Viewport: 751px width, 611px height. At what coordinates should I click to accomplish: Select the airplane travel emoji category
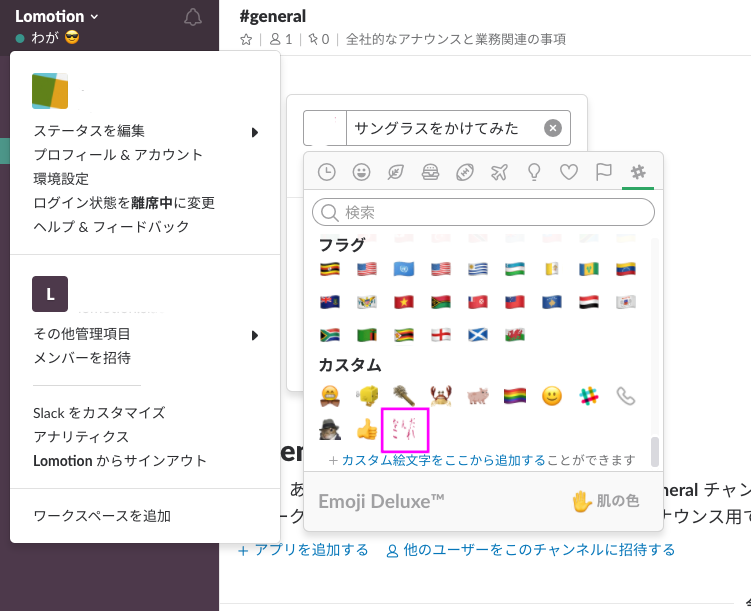click(x=500, y=172)
